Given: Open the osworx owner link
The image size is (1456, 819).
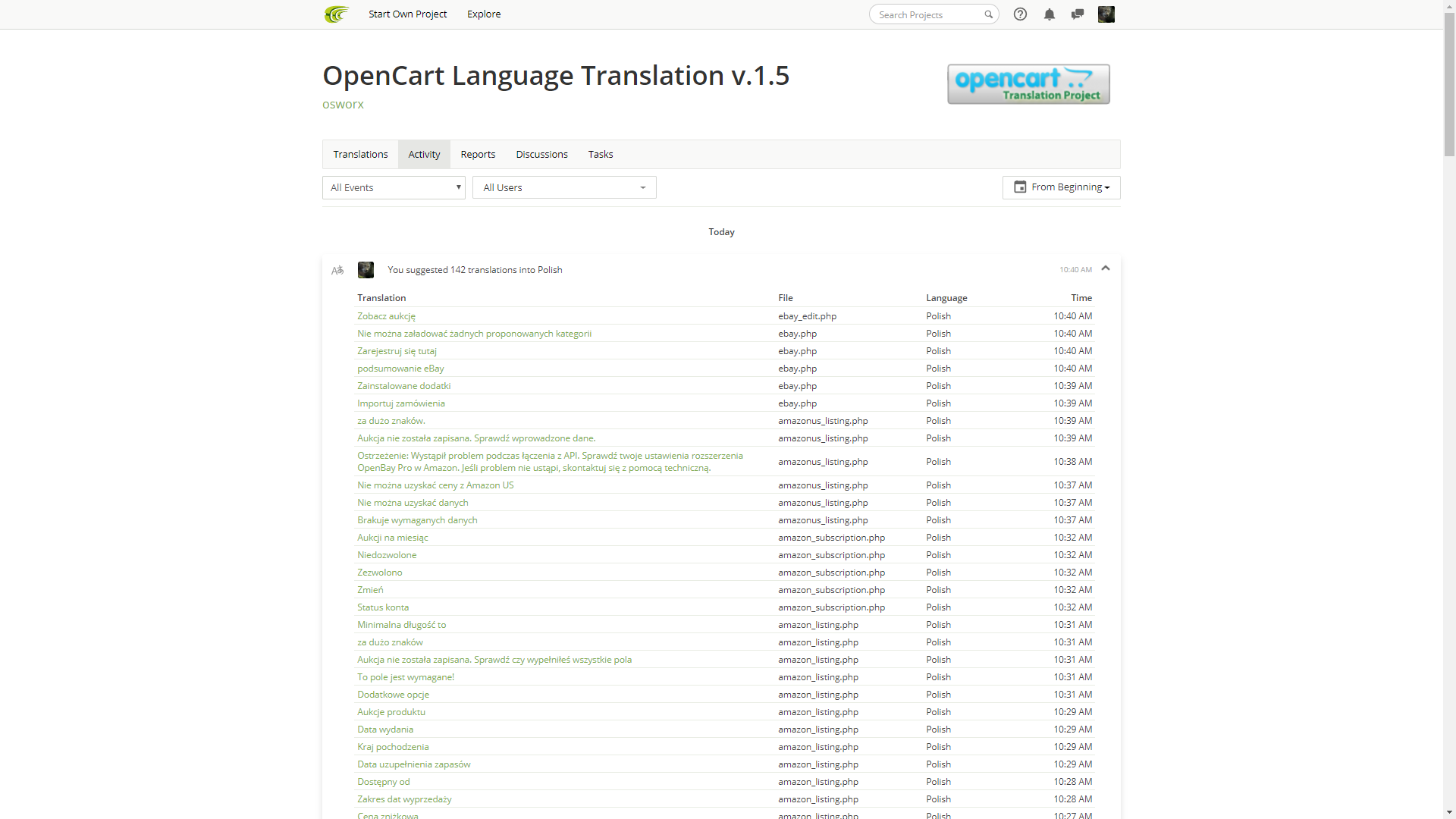Looking at the screenshot, I should click(x=343, y=105).
